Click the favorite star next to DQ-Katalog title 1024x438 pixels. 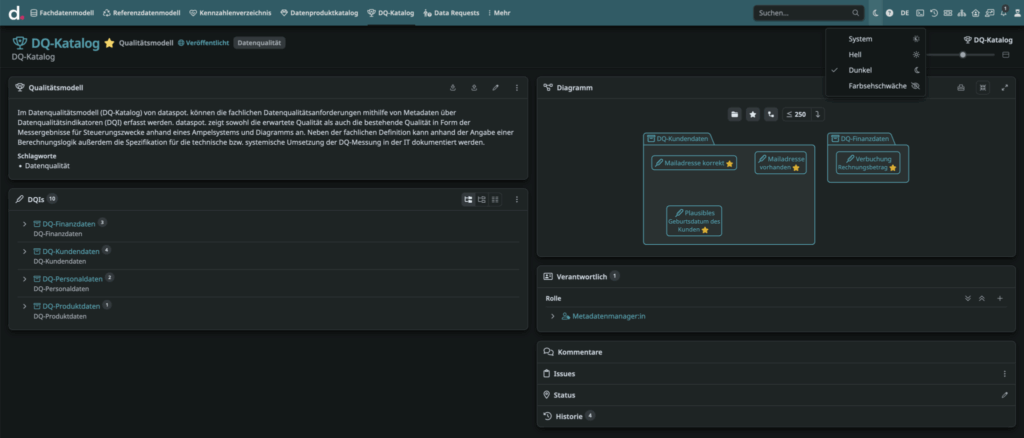coord(109,43)
